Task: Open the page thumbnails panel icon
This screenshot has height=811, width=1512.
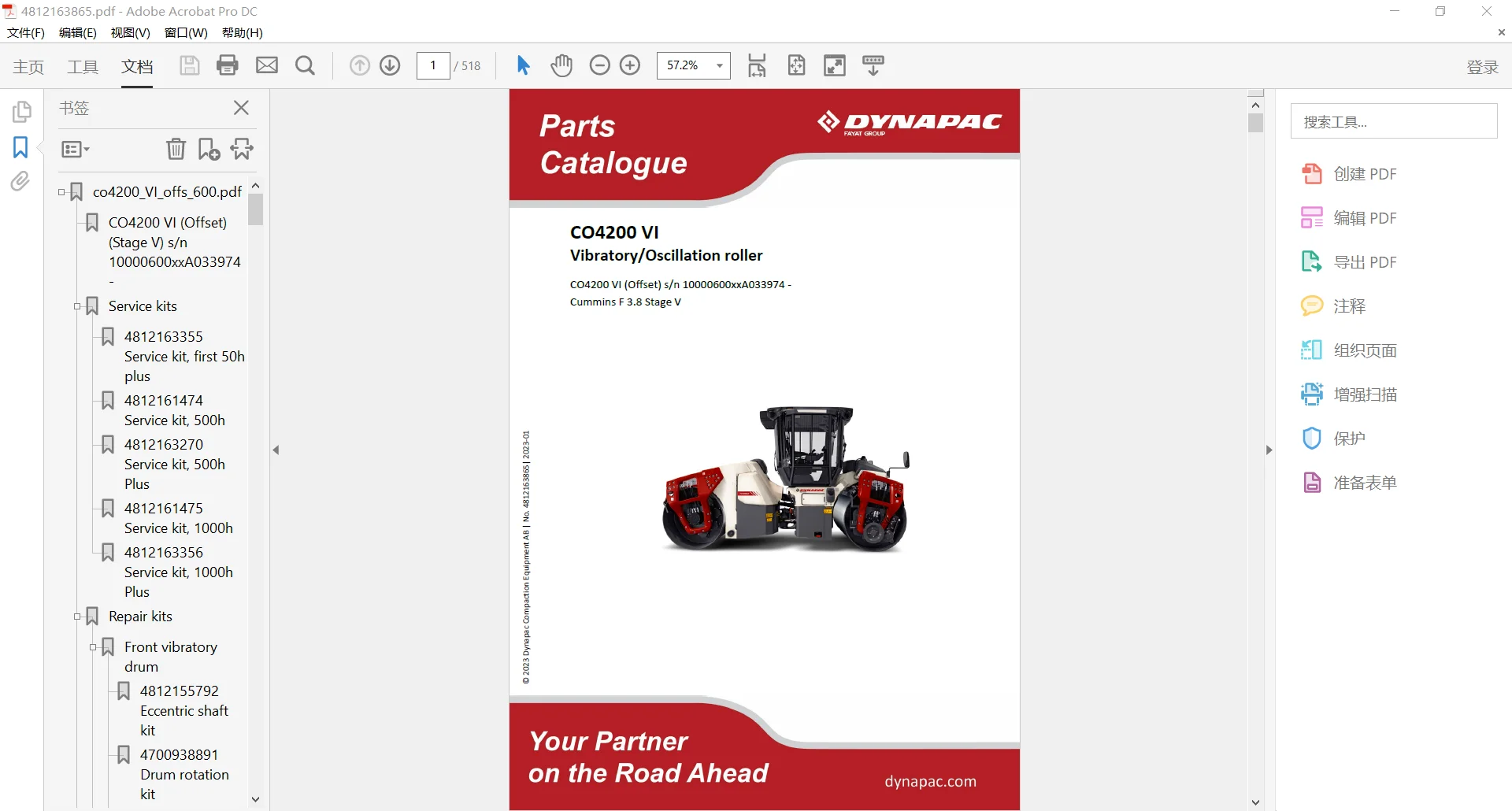Action: tap(22, 112)
